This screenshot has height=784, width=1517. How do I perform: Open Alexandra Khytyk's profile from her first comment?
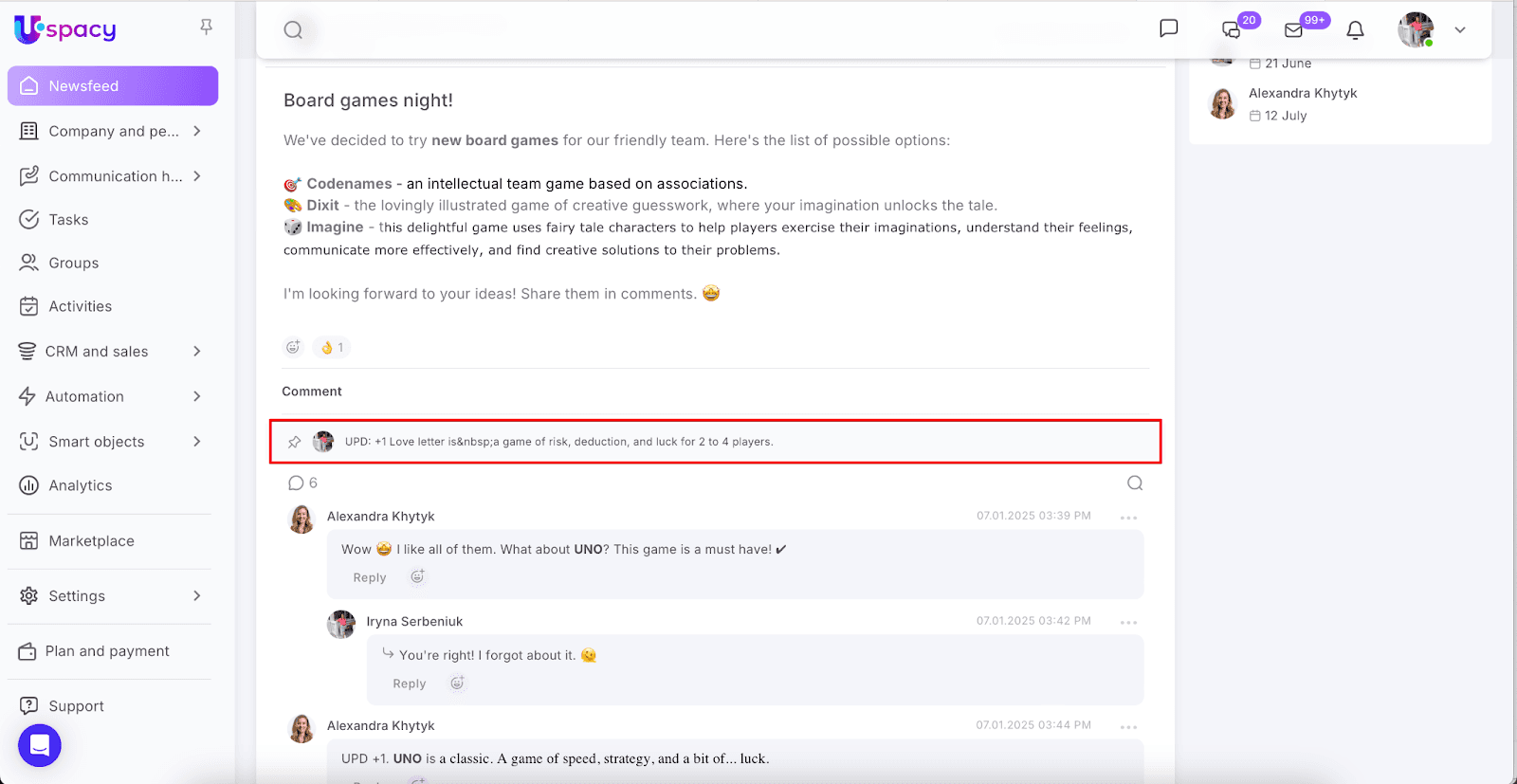coord(380,517)
